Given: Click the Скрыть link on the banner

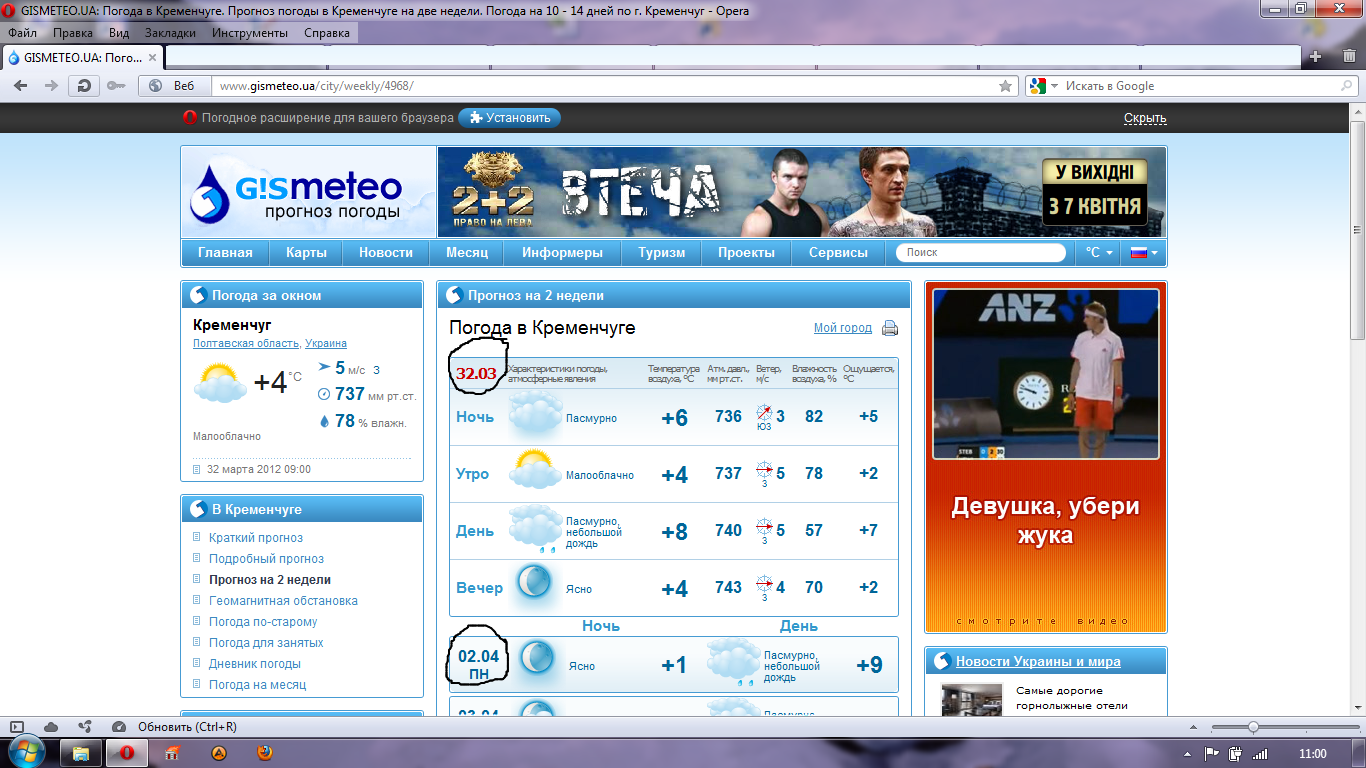Looking at the screenshot, I should coord(1145,118).
